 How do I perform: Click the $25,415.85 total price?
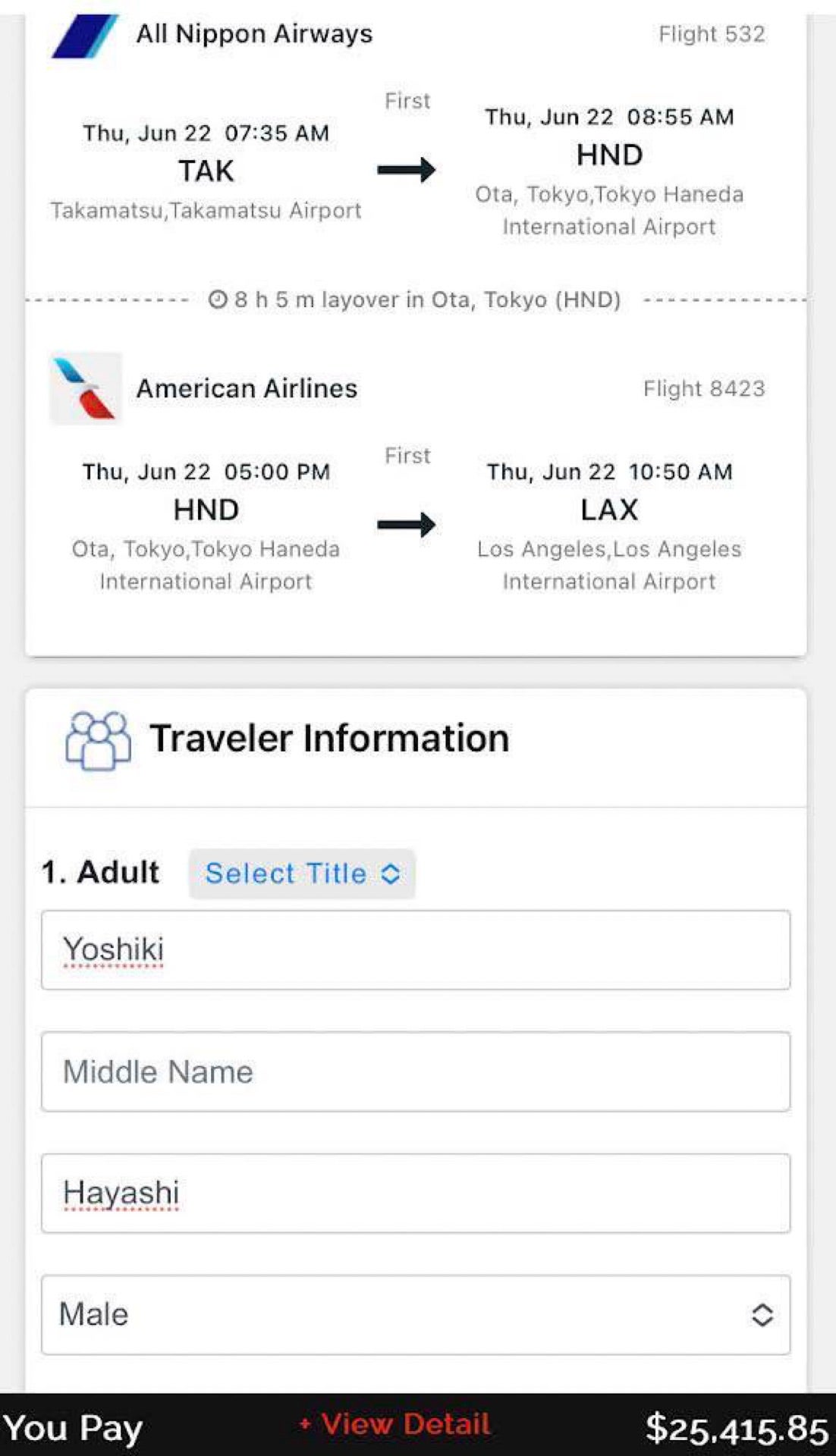tap(736, 1429)
